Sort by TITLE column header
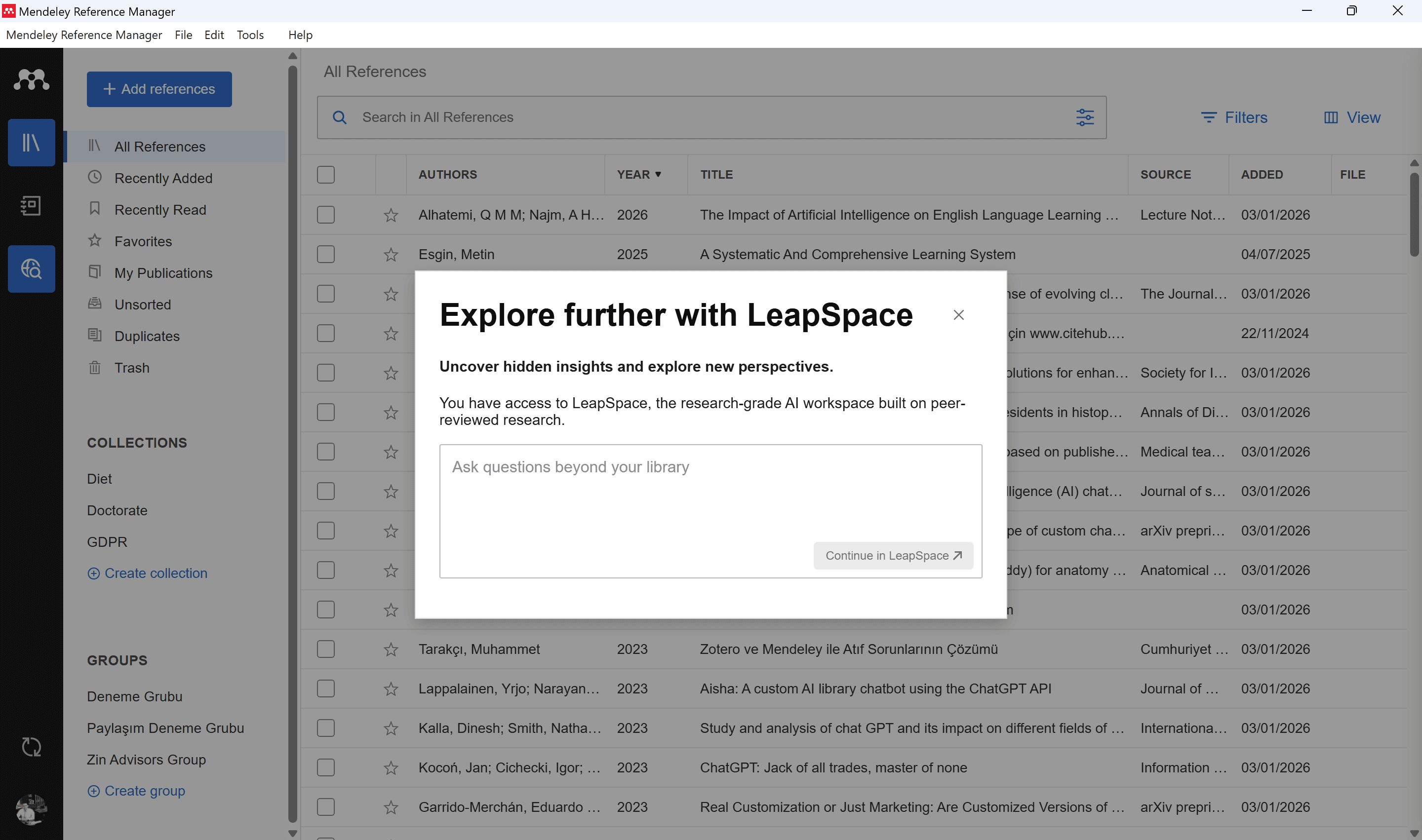1422x840 pixels. tap(716, 174)
